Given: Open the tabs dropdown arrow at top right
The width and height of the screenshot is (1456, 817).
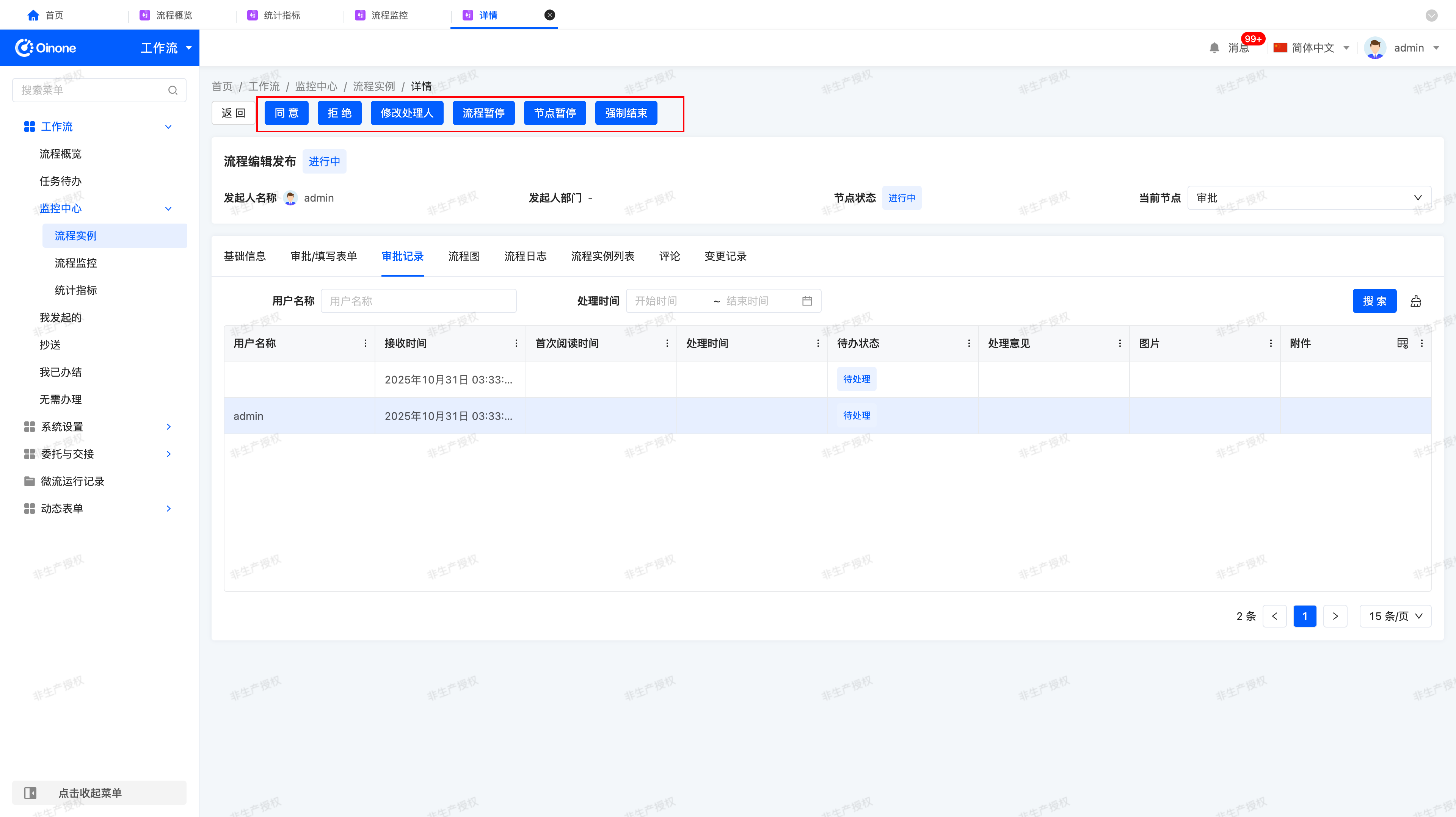Looking at the screenshot, I should click(1431, 15).
